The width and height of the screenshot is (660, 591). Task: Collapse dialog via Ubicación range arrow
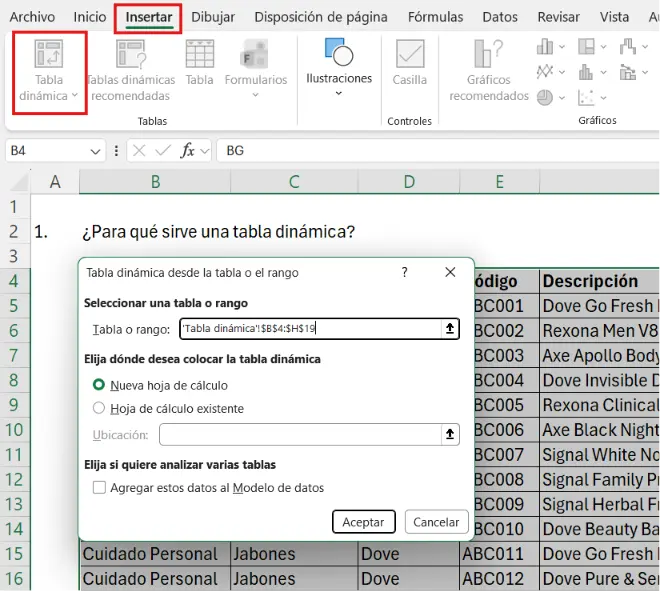450,434
